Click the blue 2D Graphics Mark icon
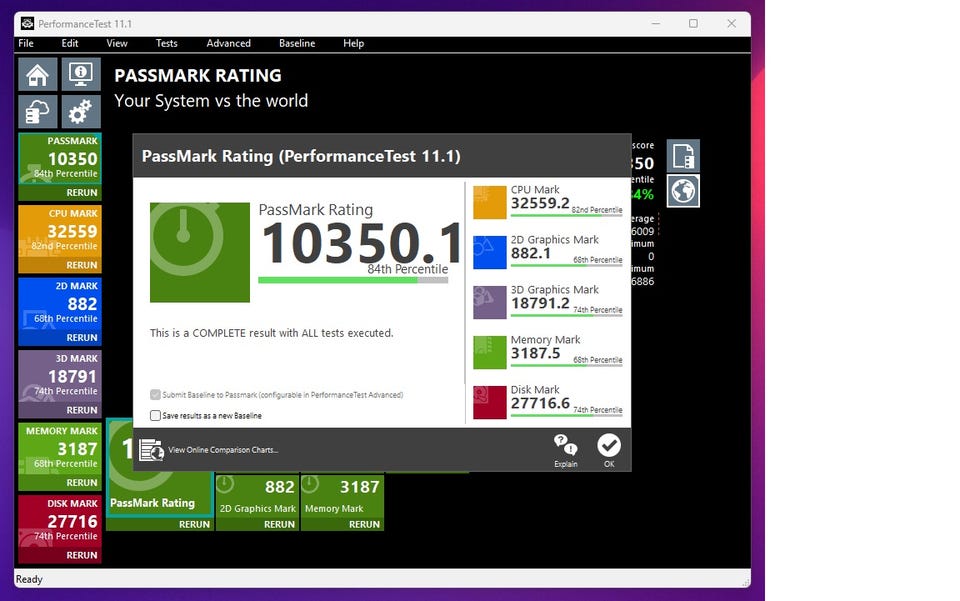Image resolution: width=960 pixels, height=601 pixels. click(490, 252)
